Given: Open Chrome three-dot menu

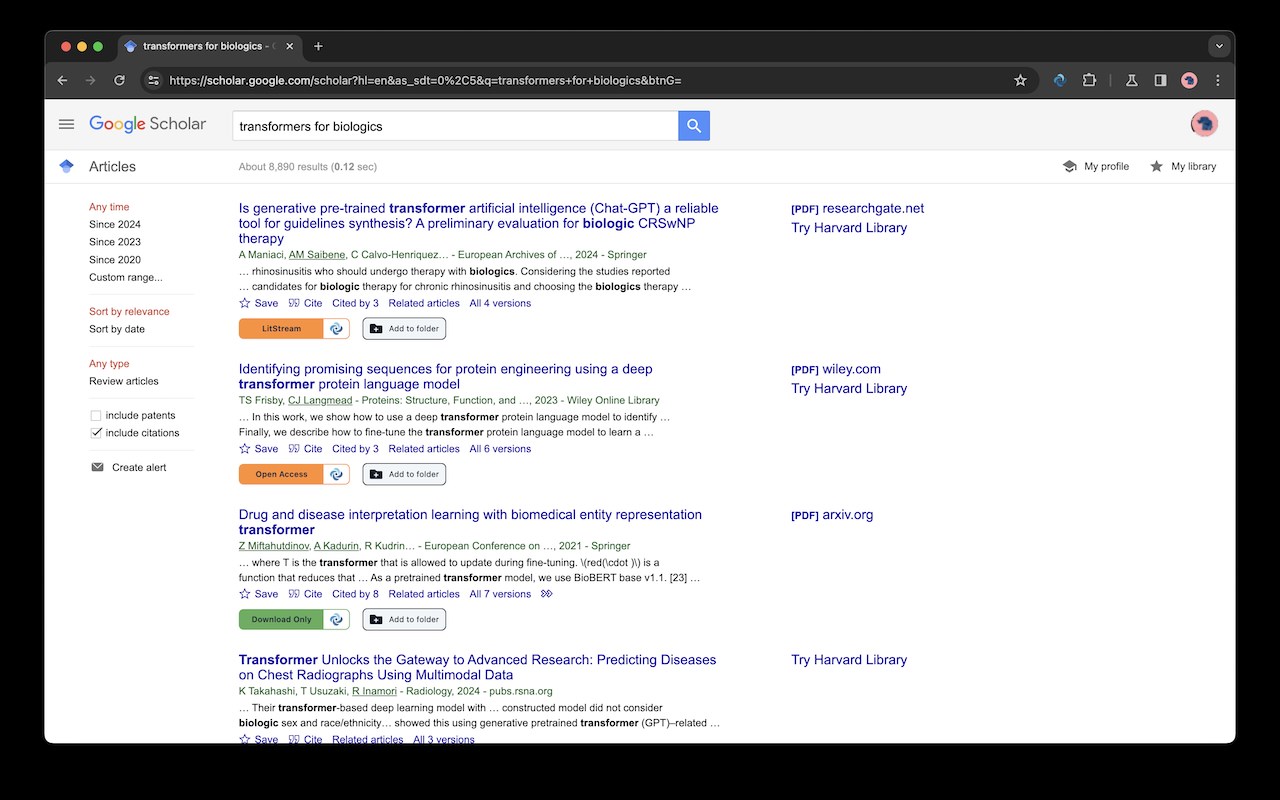Looking at the screenshot, I should click(1217, 80).
